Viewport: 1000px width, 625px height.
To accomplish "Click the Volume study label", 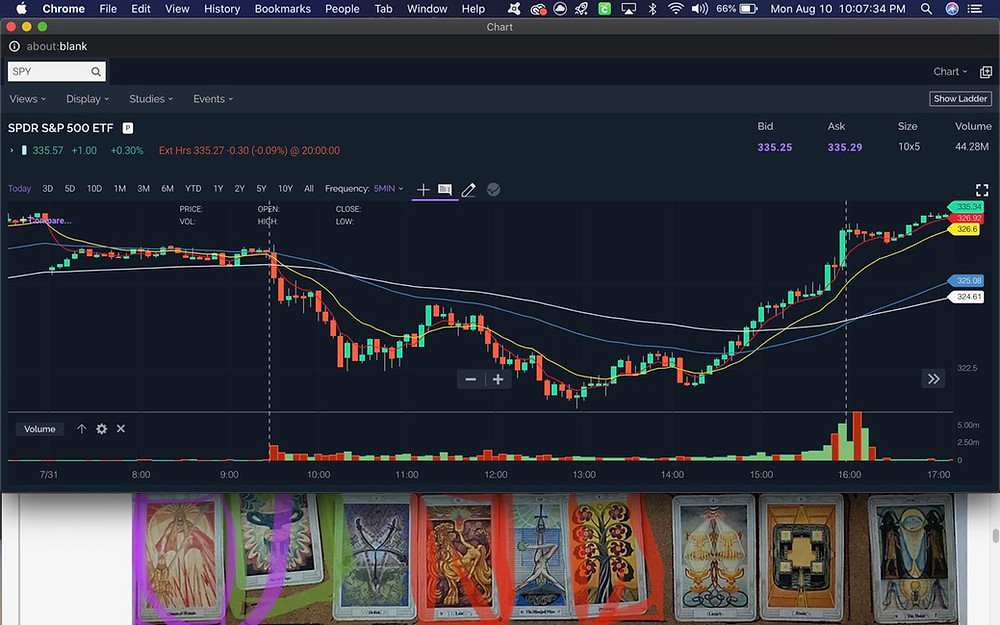I will (x=40, y=429).
